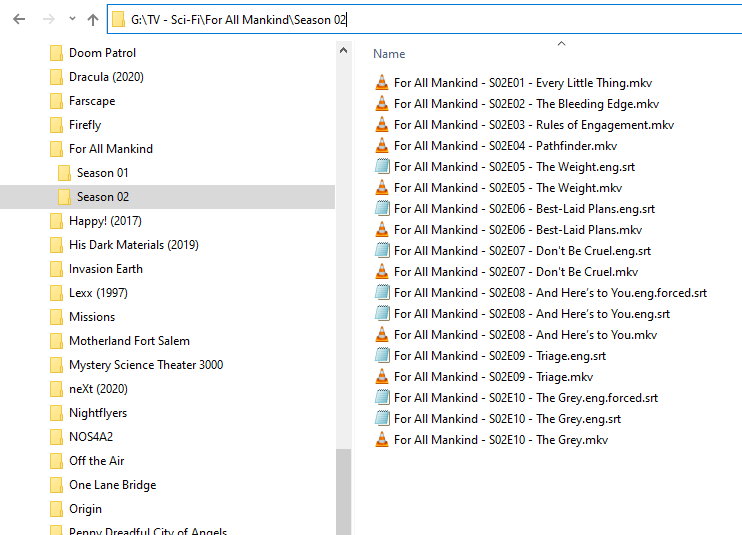The width and height of the screenshot is (742, 535).
Task: Select VLC icon for S02E06 Best-Laid Plans.mkv
Action: [x=382, y=230]
